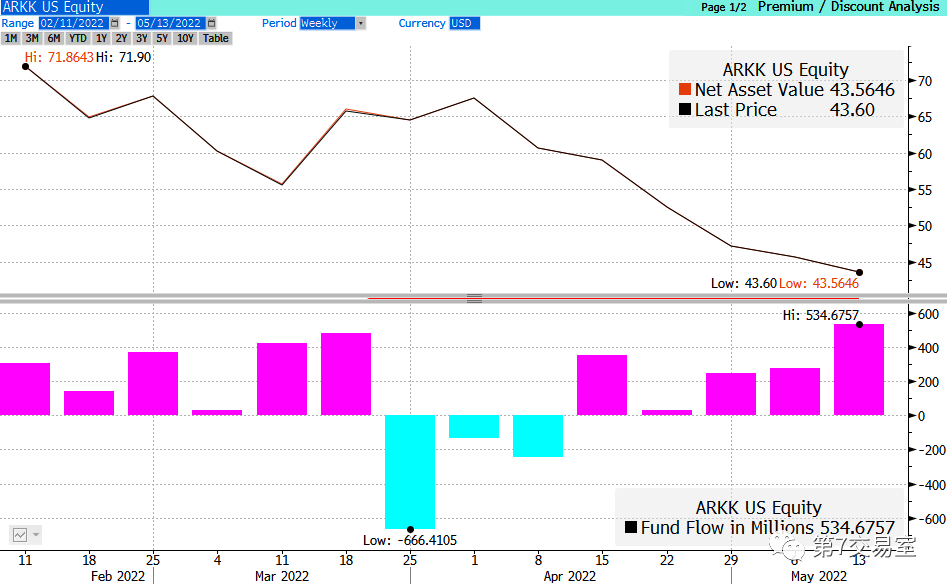The image size is (947, 588).
Task: Expand the arrow beside the chart options icon
Action: click(36, 535)
